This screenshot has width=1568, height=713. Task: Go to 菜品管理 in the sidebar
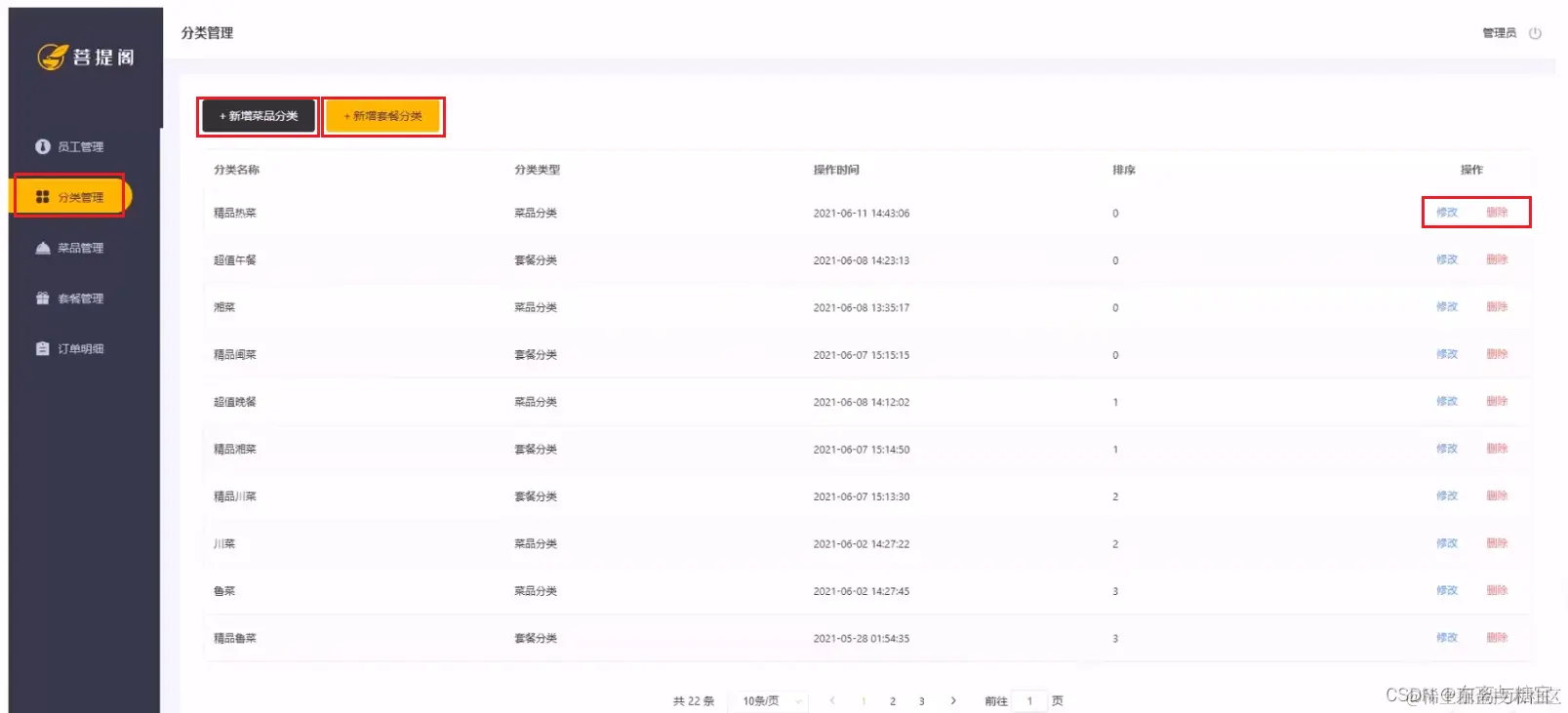[69, 248]
